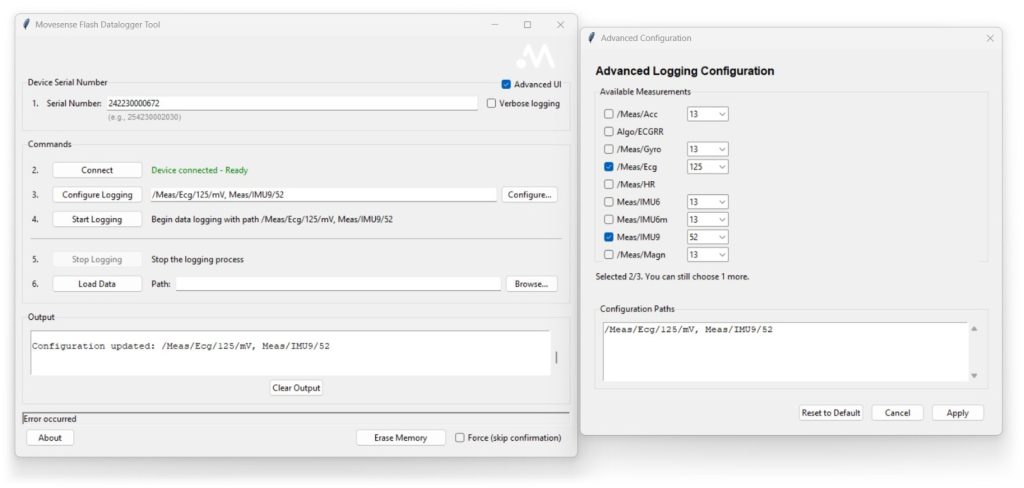
Task: Click the feather icon in Datalogger title bar
Action: click(x=27, y=24)
